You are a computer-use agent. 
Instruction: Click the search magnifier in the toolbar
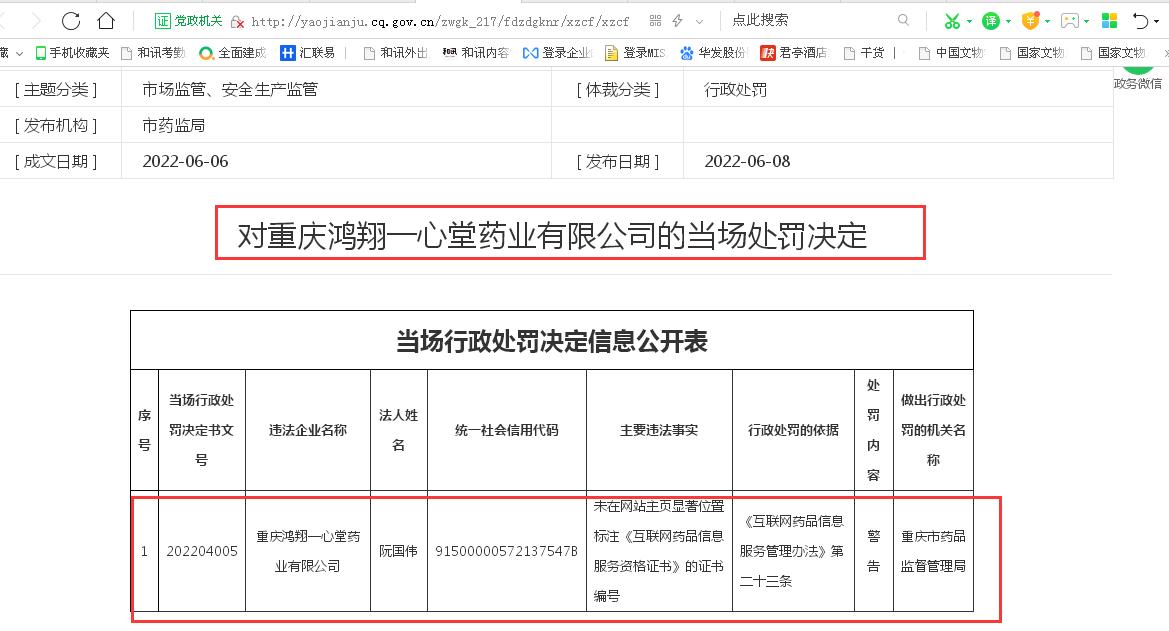click(903, 19)
